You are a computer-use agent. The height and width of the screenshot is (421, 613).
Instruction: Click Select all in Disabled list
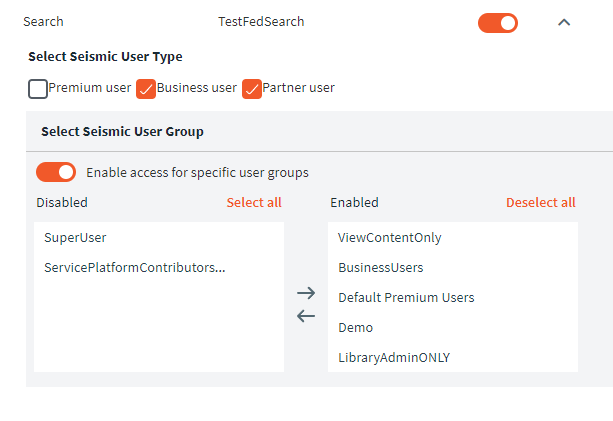[x=254, y=202]
